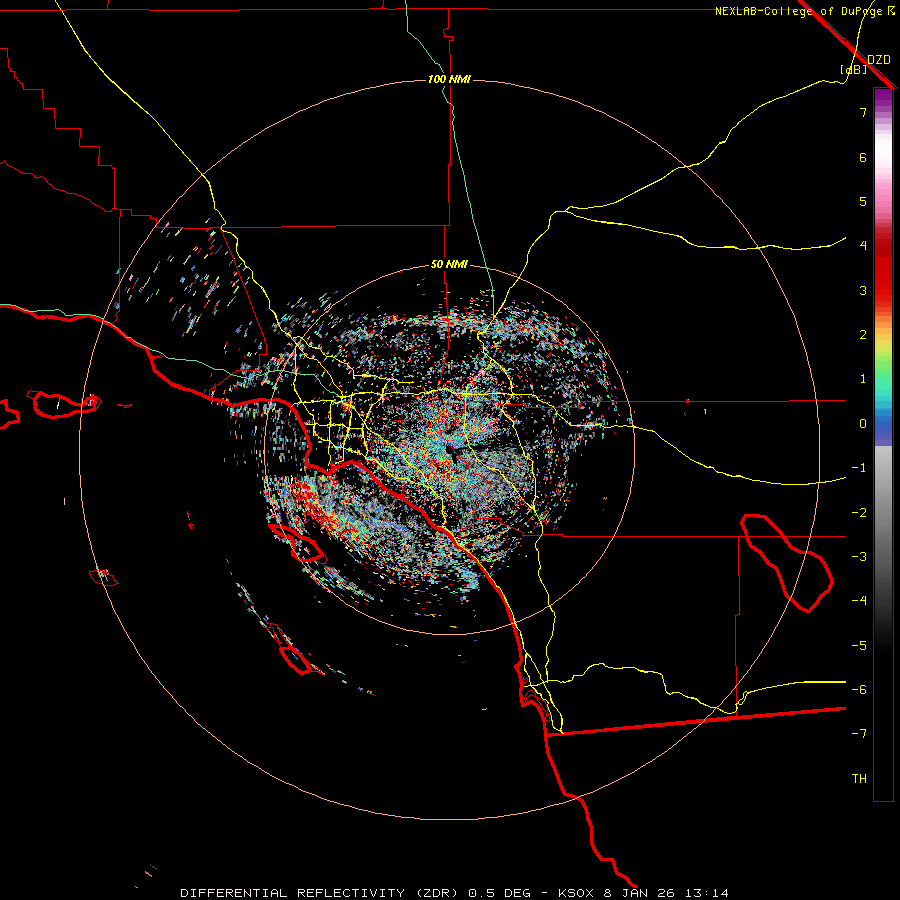Click the 4 value on color scale
This screenshot has height=900, width=900.
[863, 245]
